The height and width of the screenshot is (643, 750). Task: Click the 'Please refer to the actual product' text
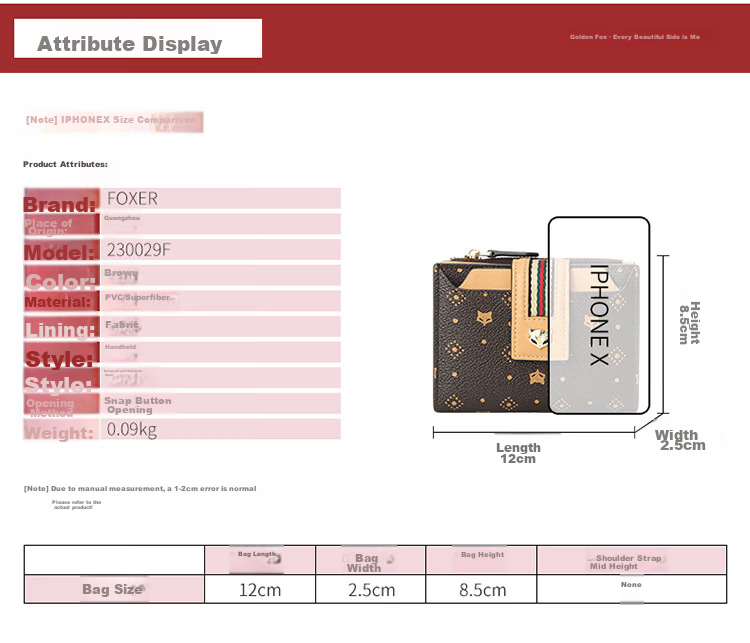point(76,505)
